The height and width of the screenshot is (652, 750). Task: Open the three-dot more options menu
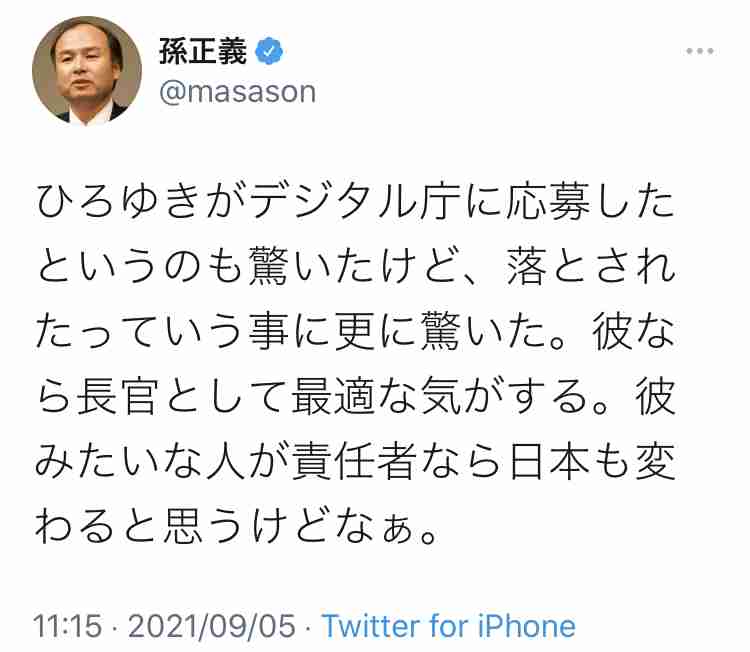click(x=700, y=51)
